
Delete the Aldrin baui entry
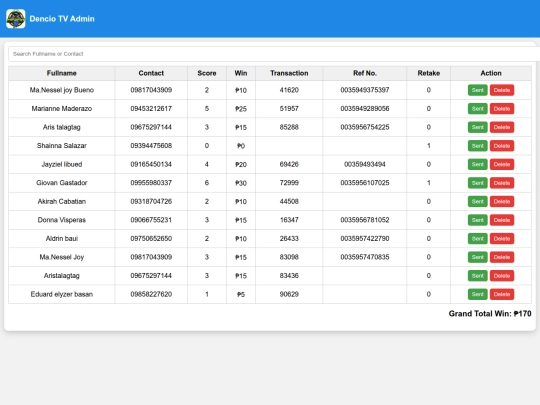[x=502, y=239]
